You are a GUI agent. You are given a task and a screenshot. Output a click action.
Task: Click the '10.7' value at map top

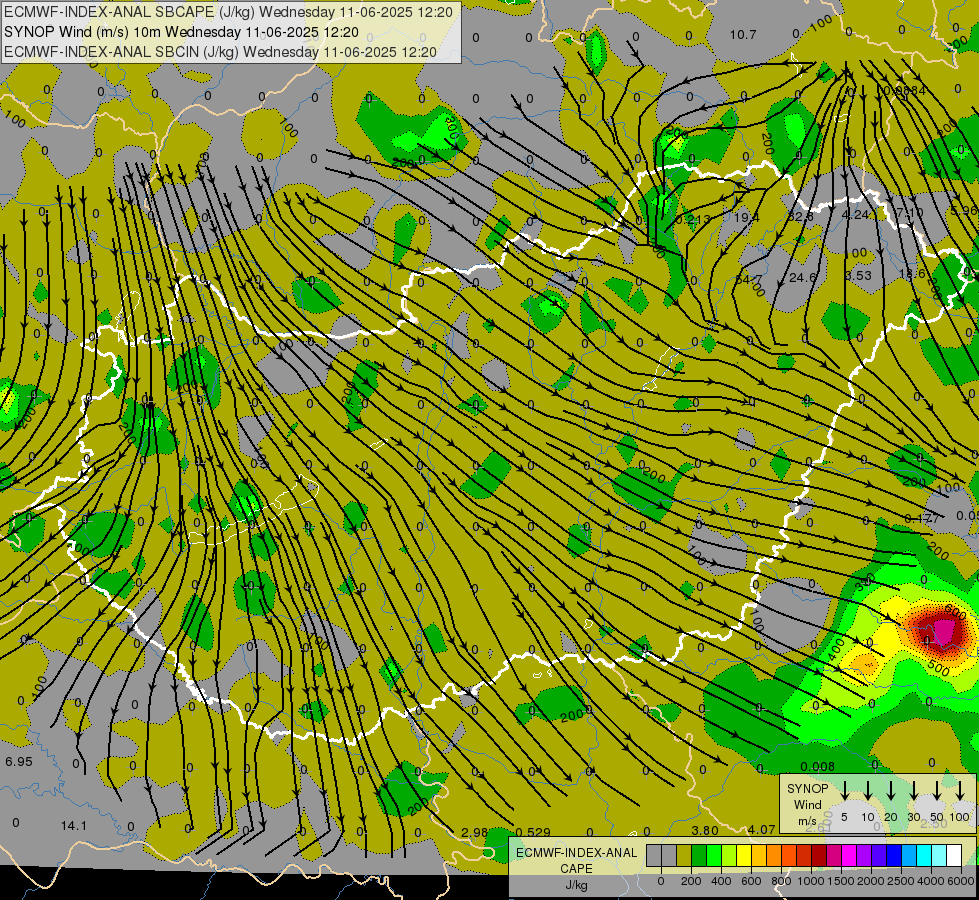click(743, 35)
